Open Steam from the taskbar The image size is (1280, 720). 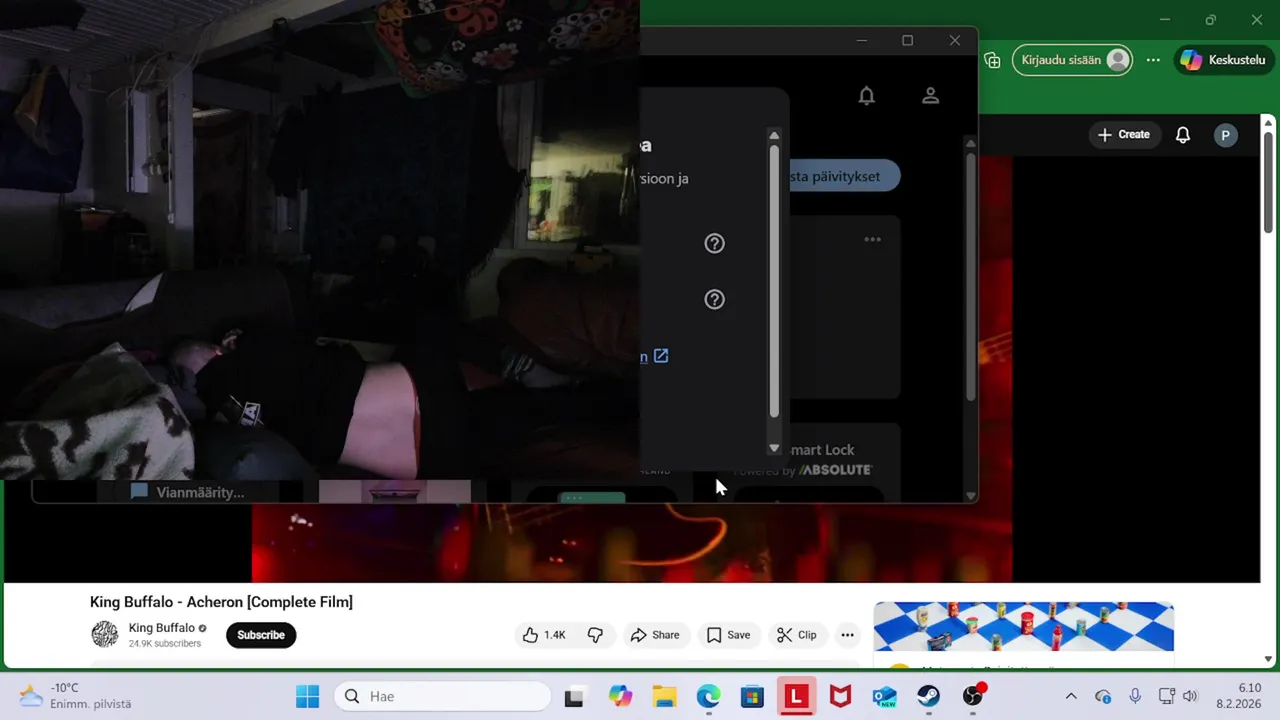pos(928,696)
